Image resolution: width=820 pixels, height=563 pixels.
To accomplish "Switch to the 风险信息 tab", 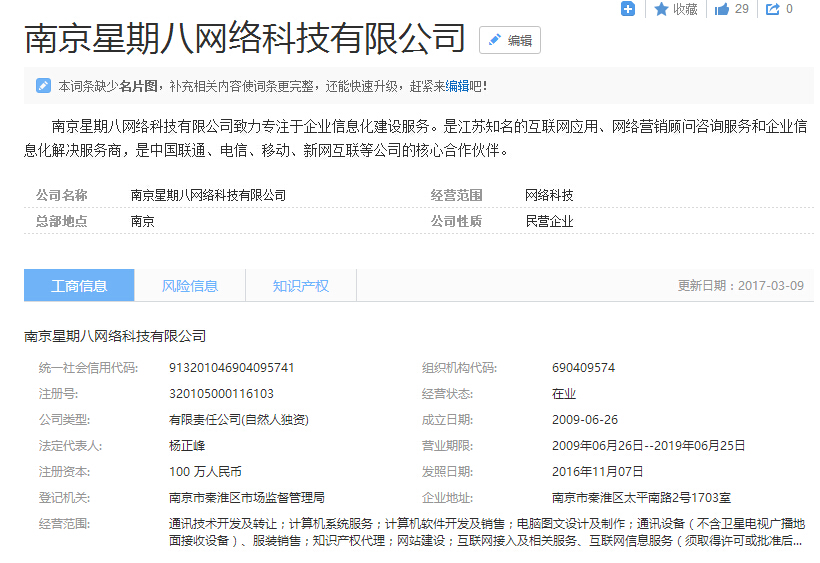I will pyautogui.click(x=189, y=286).
